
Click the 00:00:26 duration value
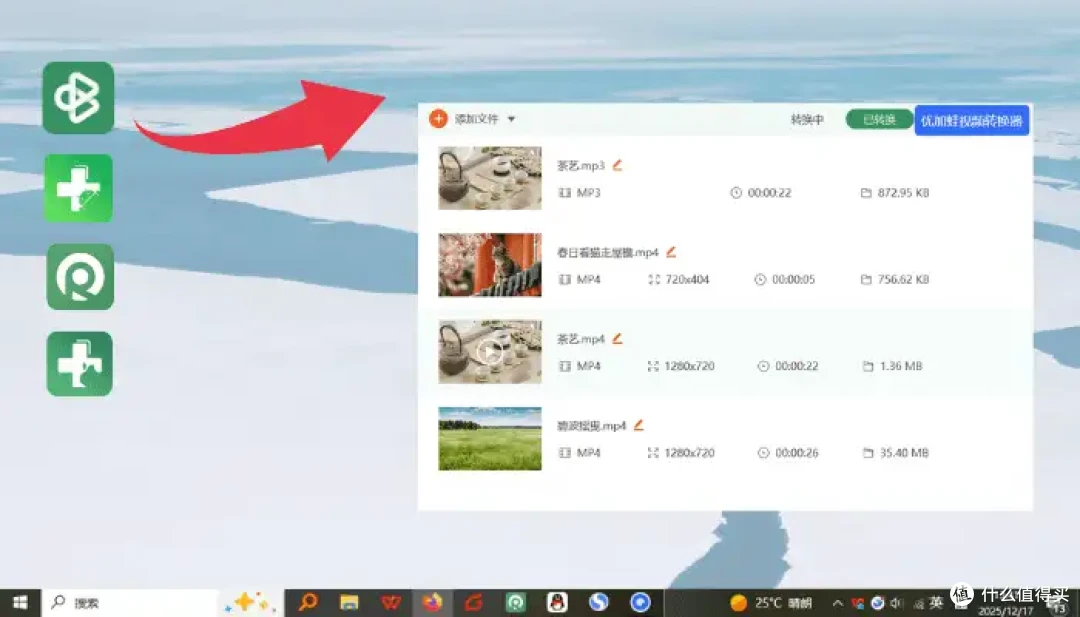click(x=797, y=452)
